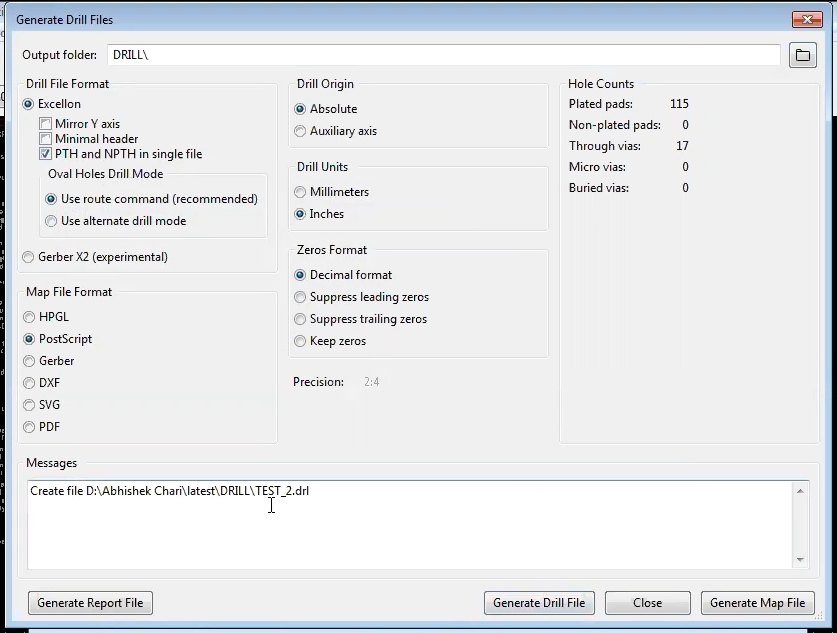The height and width of the screenshot is (633, 837).
Task: Click the Generate Map File button
Action: (x=757, y=603)
